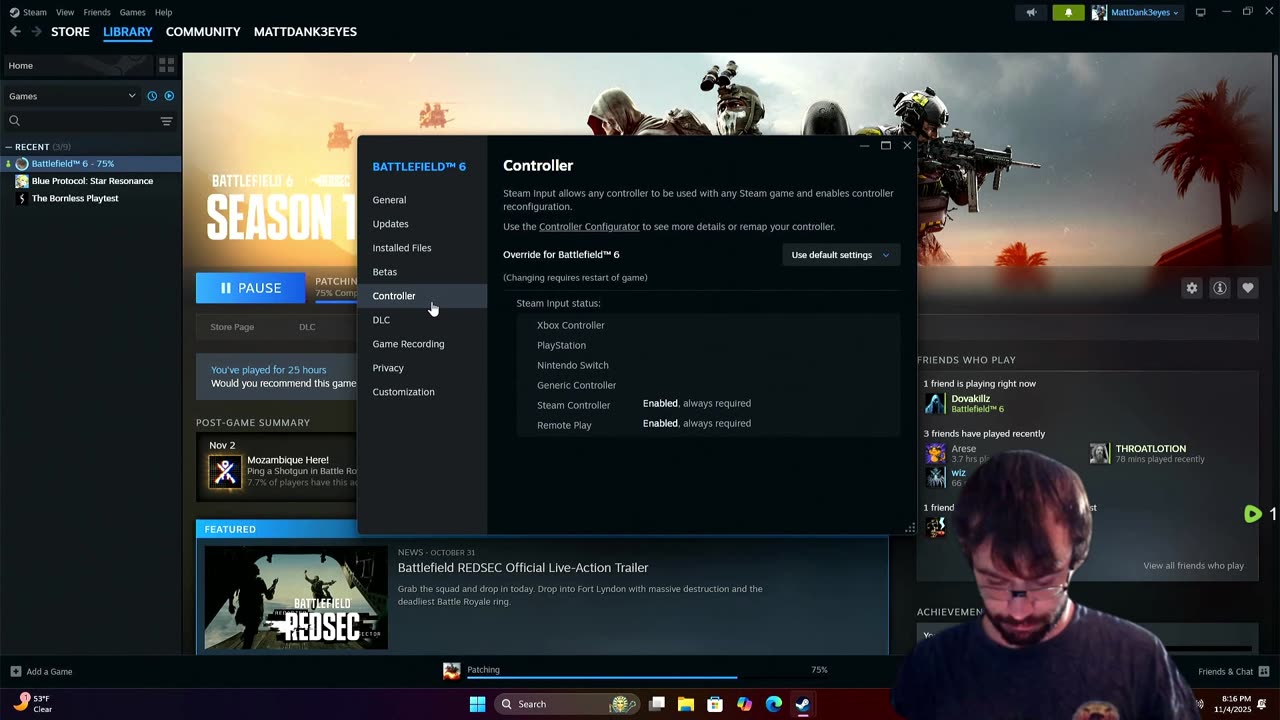This screenshot has height=720, width=1280.
Task: Open the Store Page link for Battlefield 6
Action: point(232,327)
